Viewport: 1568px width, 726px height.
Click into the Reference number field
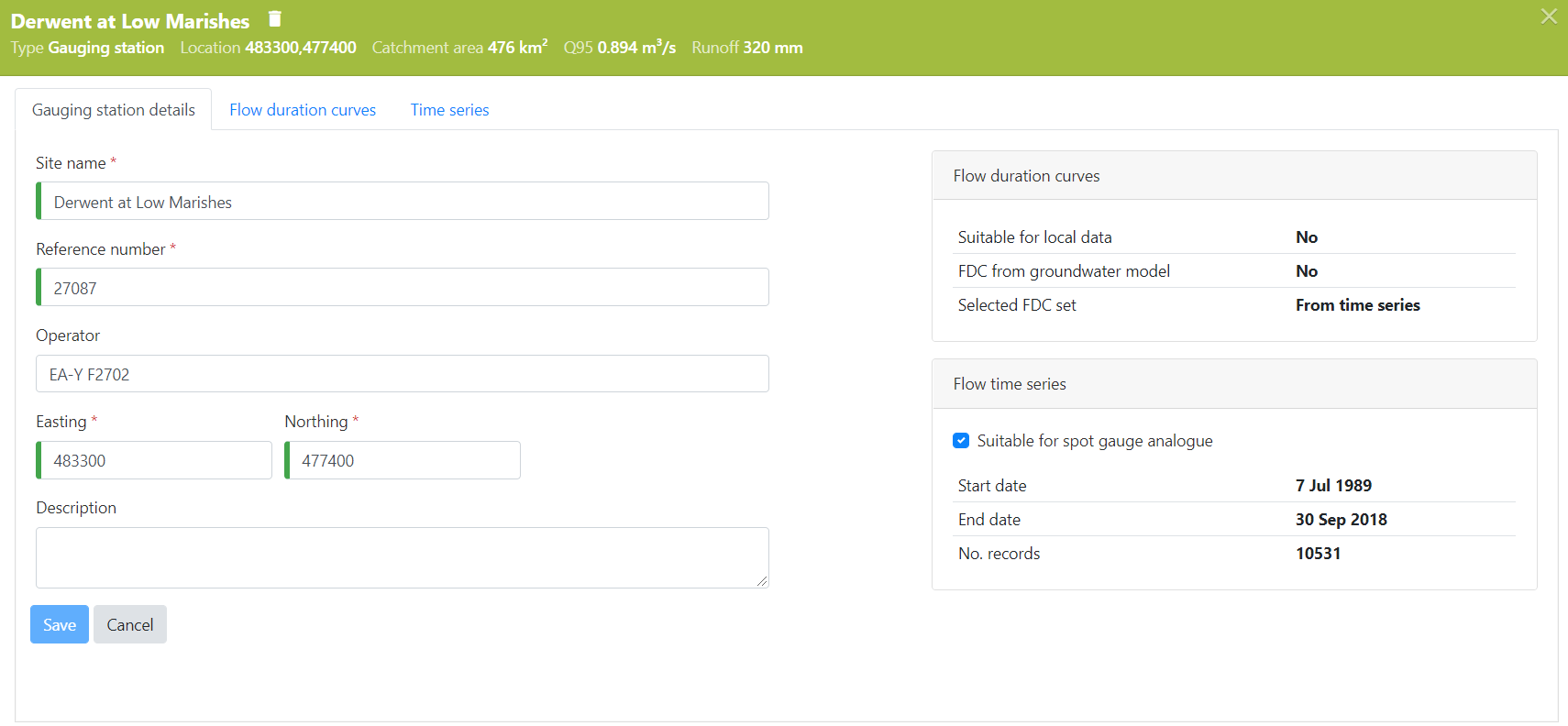pos(403,288)
